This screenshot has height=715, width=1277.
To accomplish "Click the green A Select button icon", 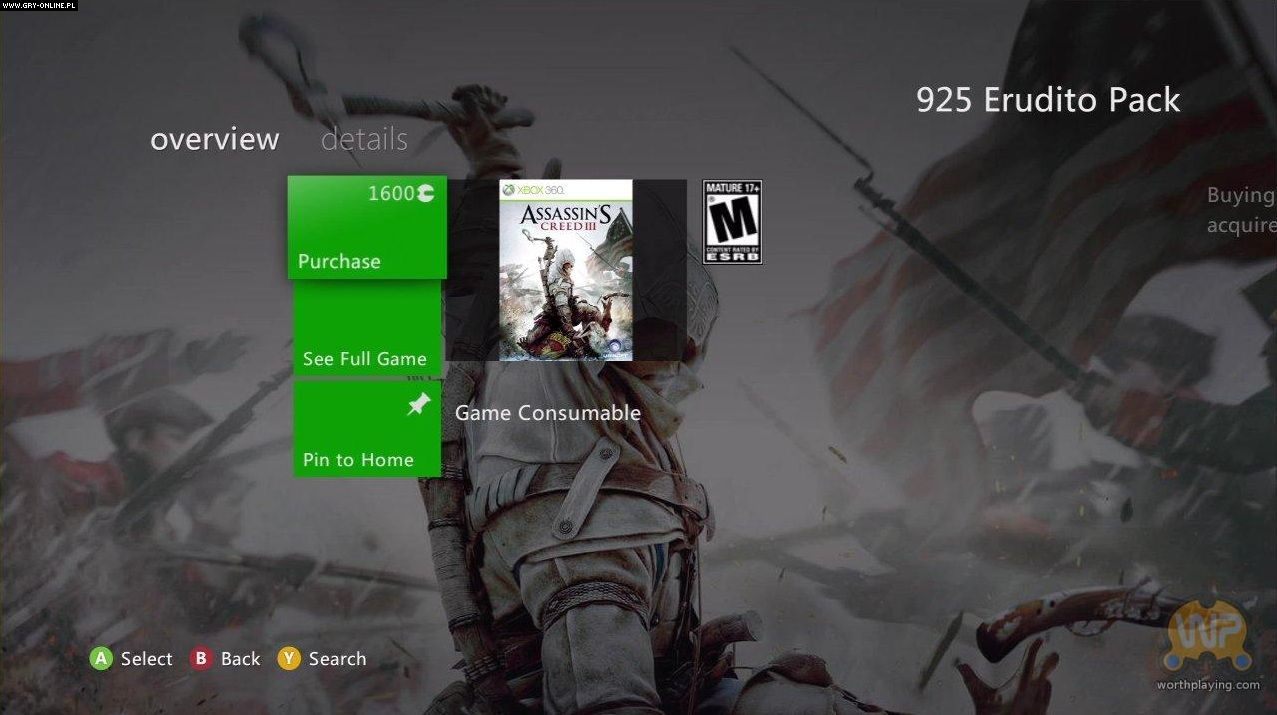I will point(101,659).
